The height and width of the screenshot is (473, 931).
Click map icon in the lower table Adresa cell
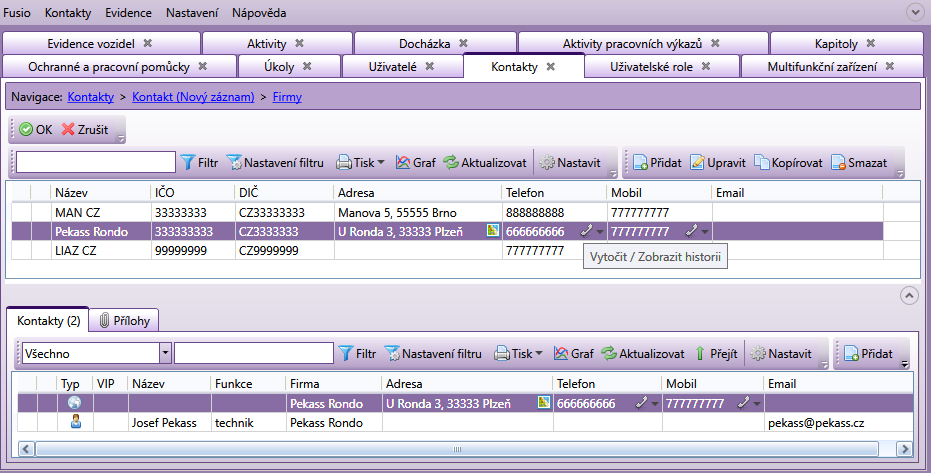click(543, 402)
